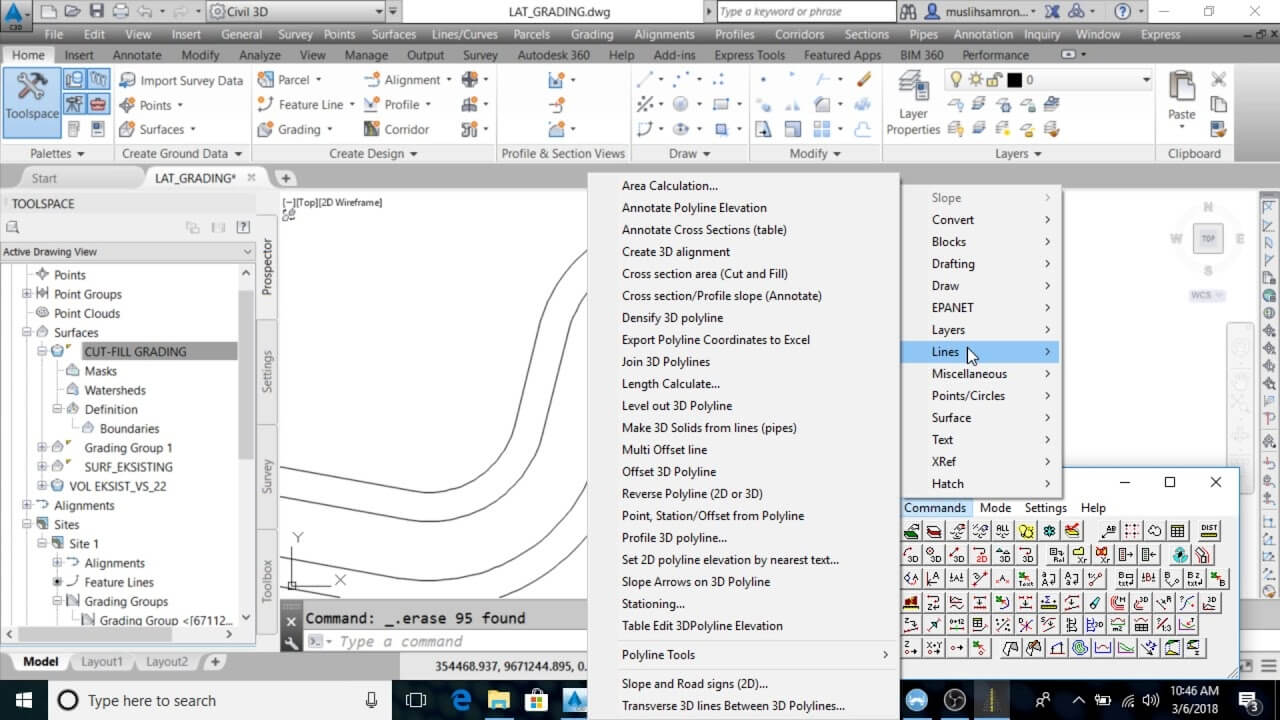Open the Mode menu in floating toolbar

pos(995,507)
